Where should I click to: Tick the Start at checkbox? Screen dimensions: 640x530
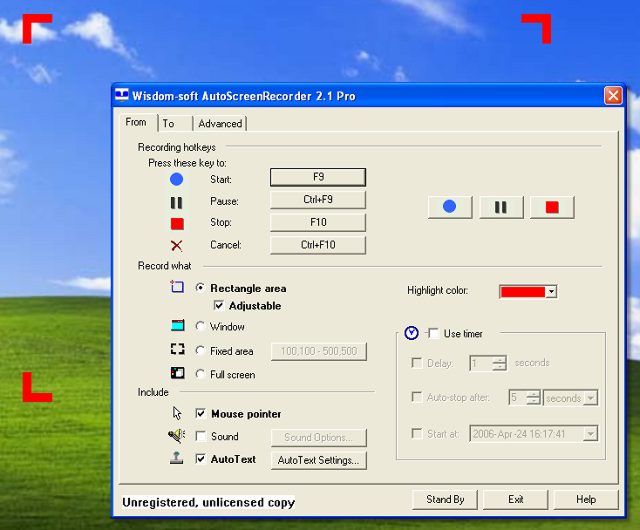(417, 433)
